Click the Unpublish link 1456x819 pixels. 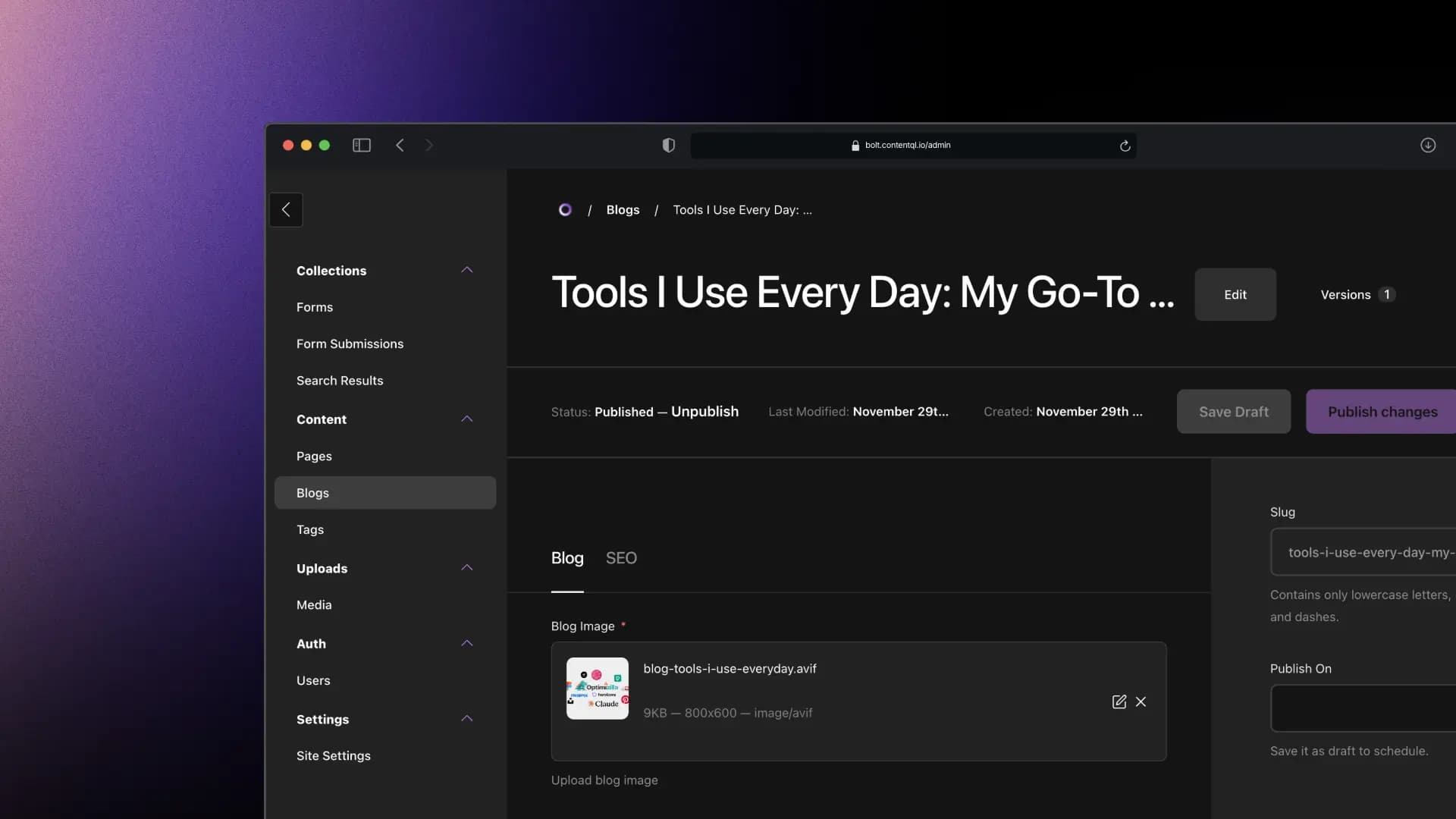click(704, 411)
